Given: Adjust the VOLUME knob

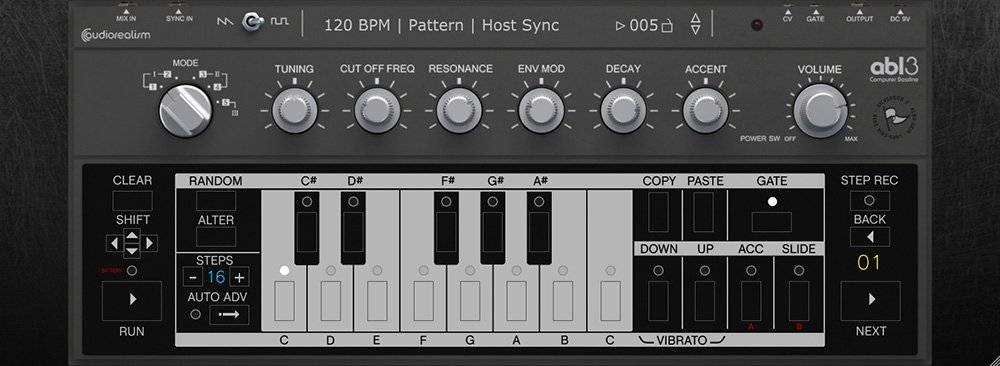Looking at the screenshot, I should (821, 111).
